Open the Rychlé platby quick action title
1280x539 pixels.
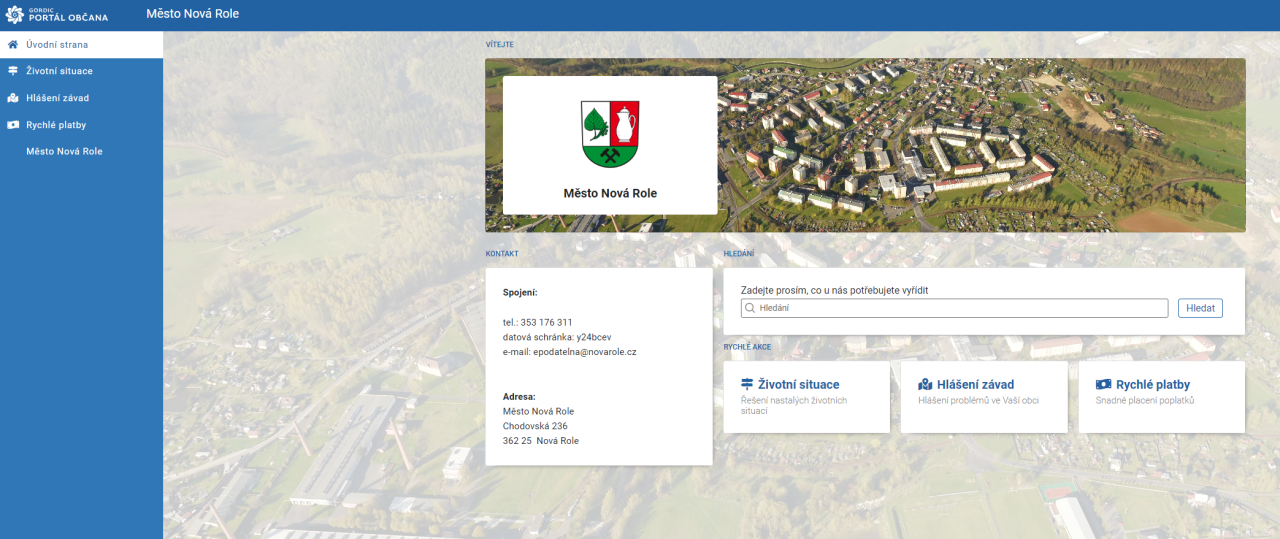pos(1152,384)
